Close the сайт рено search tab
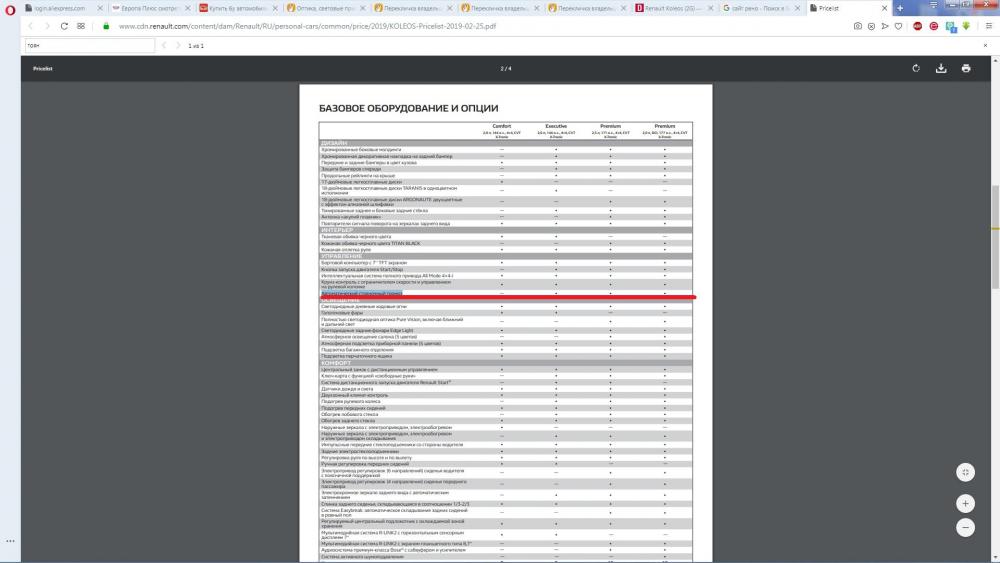Image resolution: width=1000 pixels, height=563 pixels. (x=797, y=8)
